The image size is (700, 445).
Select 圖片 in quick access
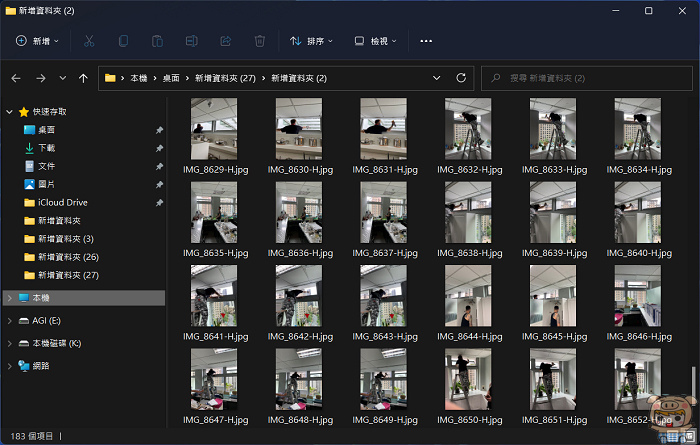[46, 184]
